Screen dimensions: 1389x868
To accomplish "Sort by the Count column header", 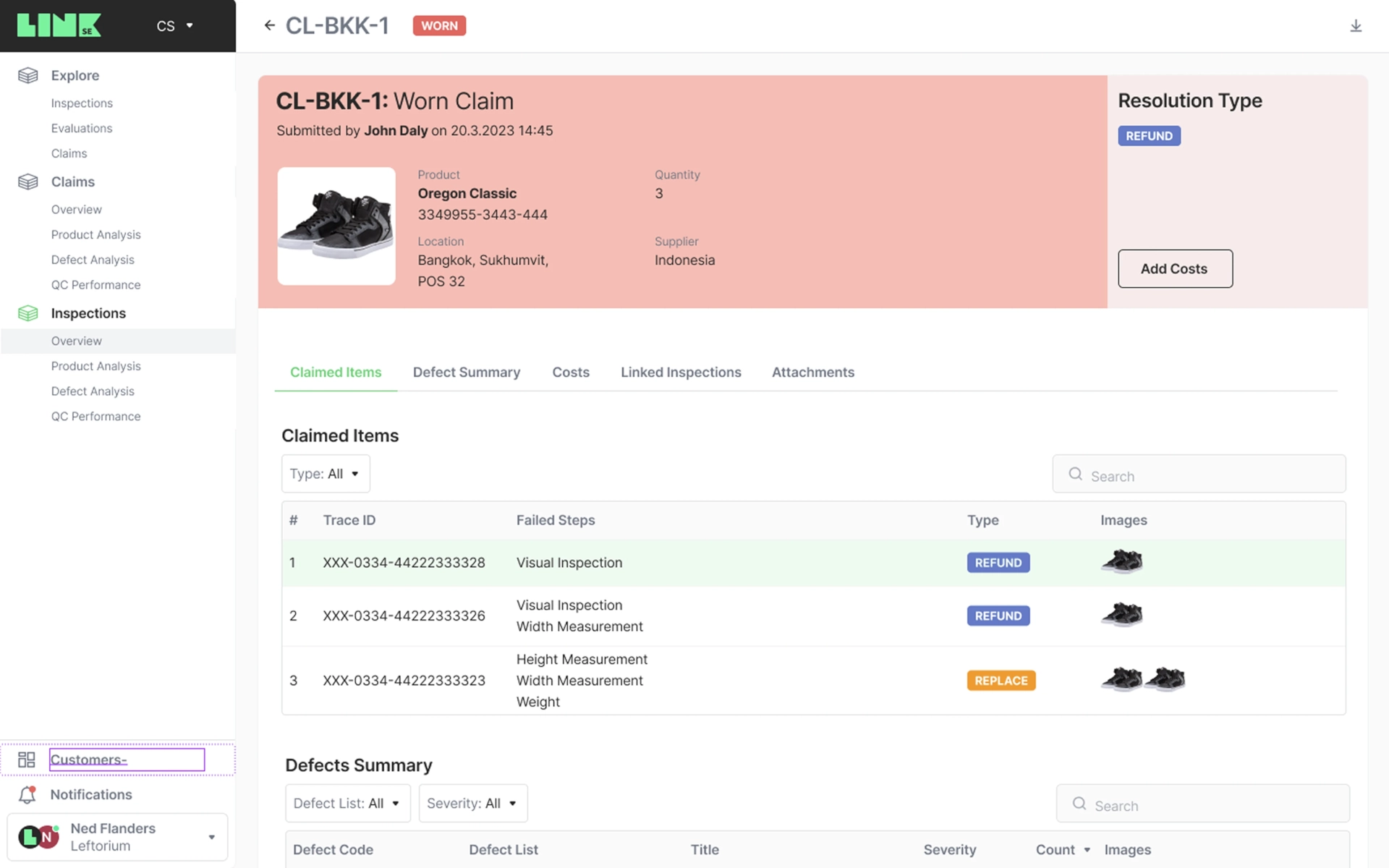I will tap(1061, 849).
